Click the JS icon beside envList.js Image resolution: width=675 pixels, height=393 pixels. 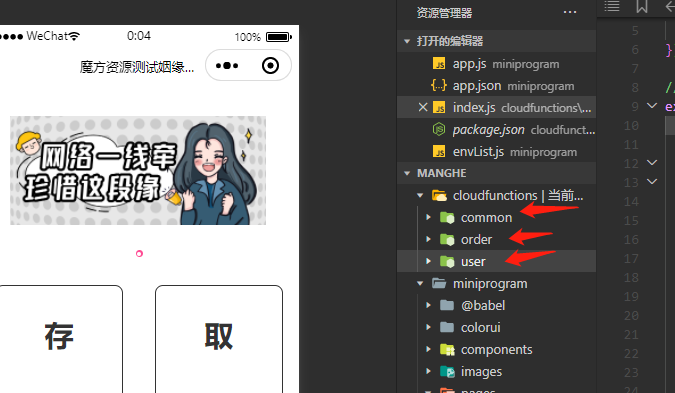point(439,152)
